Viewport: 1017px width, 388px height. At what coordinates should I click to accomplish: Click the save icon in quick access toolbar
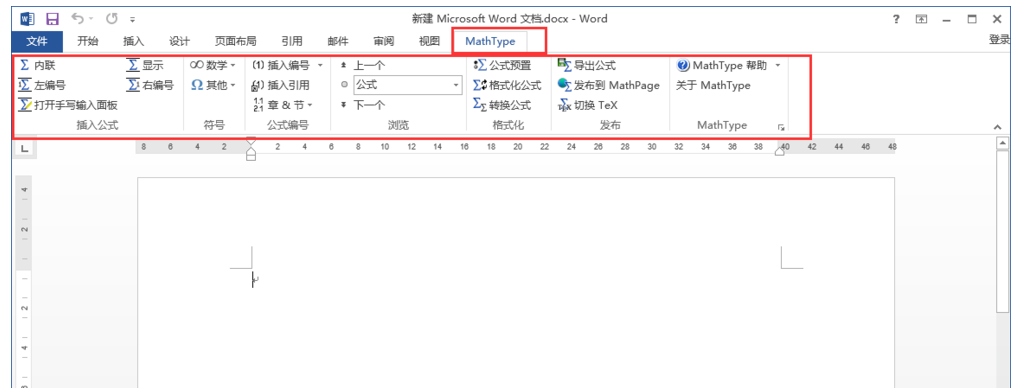(x=53, y=19)
